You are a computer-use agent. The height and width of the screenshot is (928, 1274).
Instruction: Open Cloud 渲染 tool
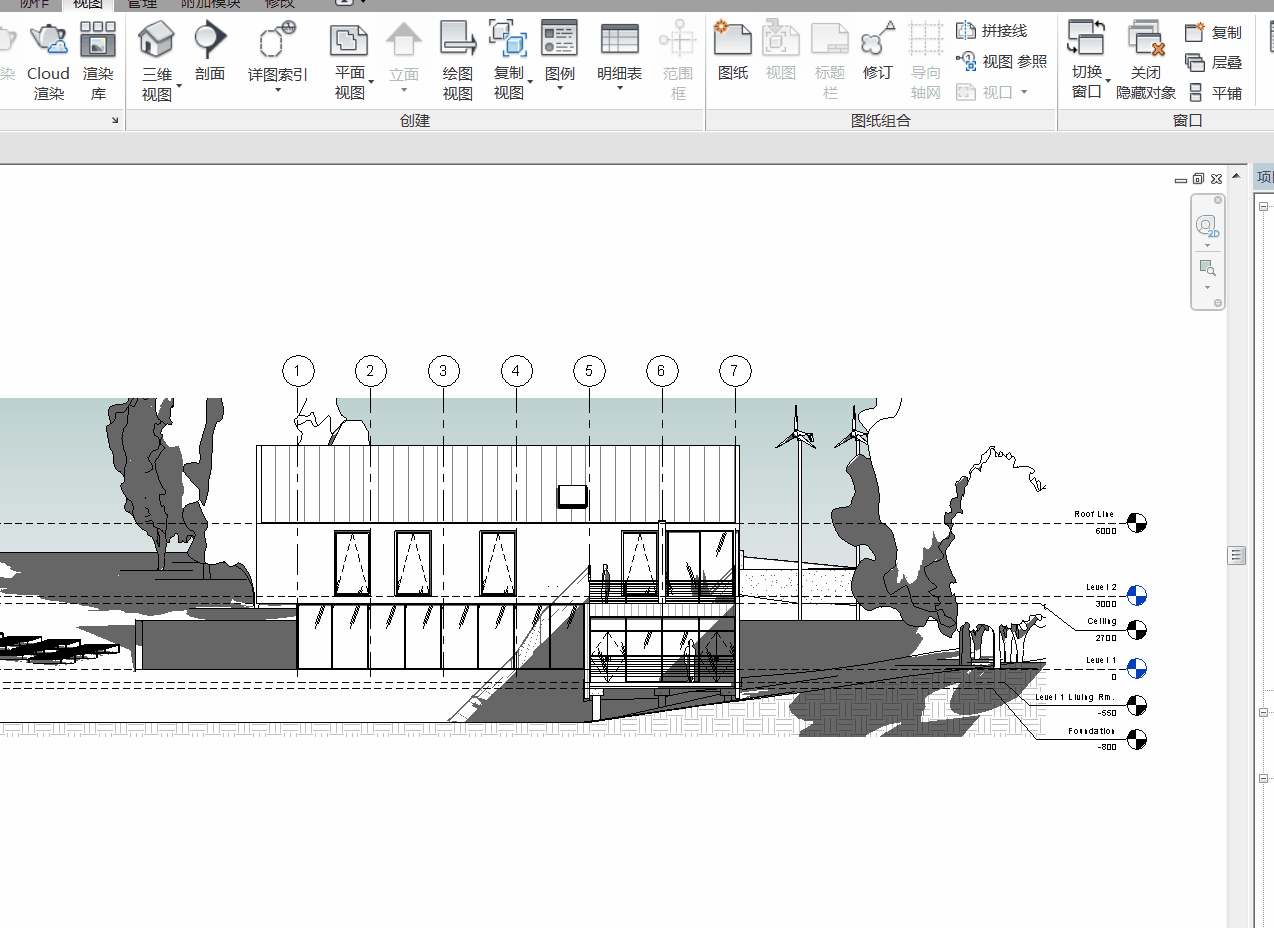[48, 62]
